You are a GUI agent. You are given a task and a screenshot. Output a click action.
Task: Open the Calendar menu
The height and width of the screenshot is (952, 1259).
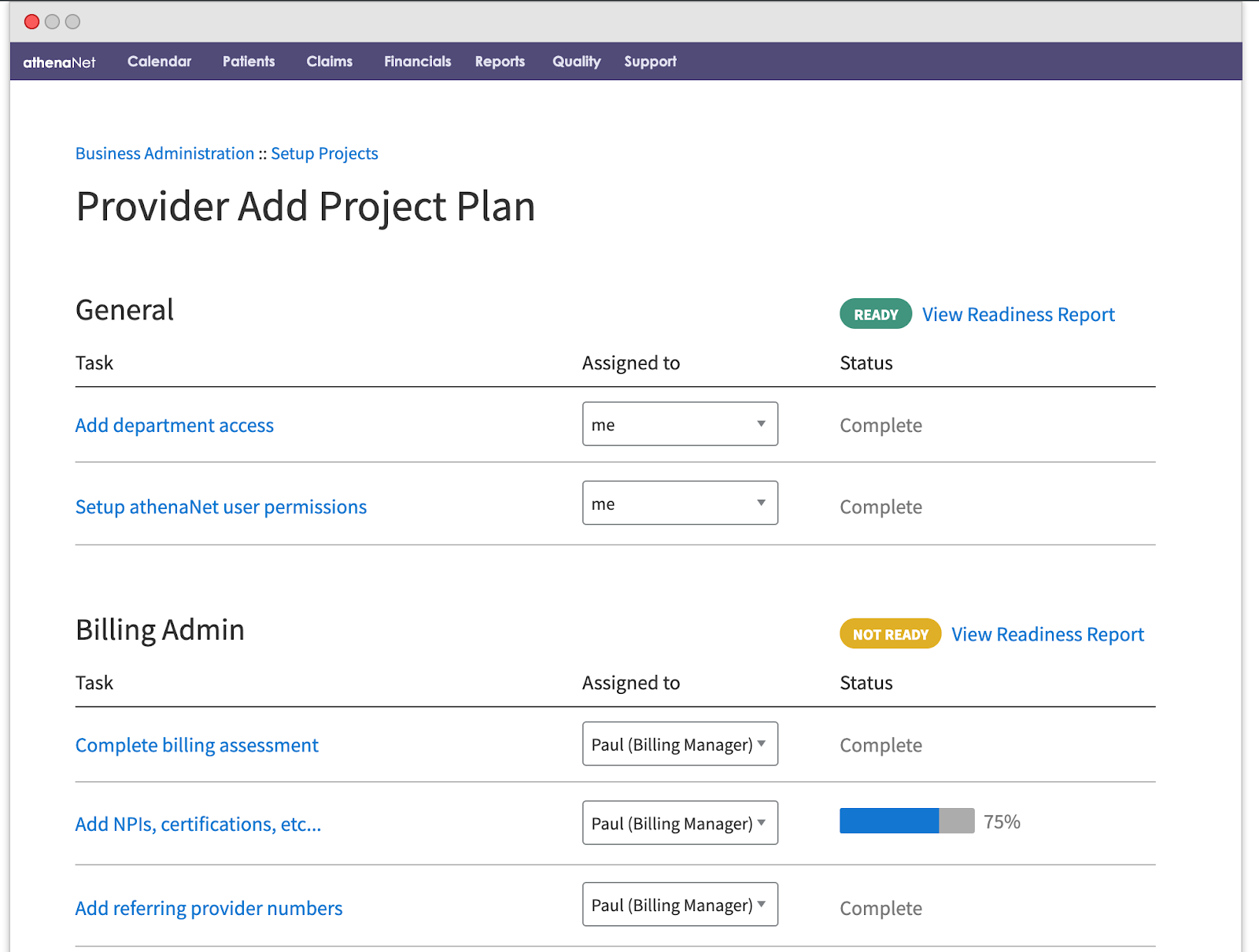pos(159,61)
